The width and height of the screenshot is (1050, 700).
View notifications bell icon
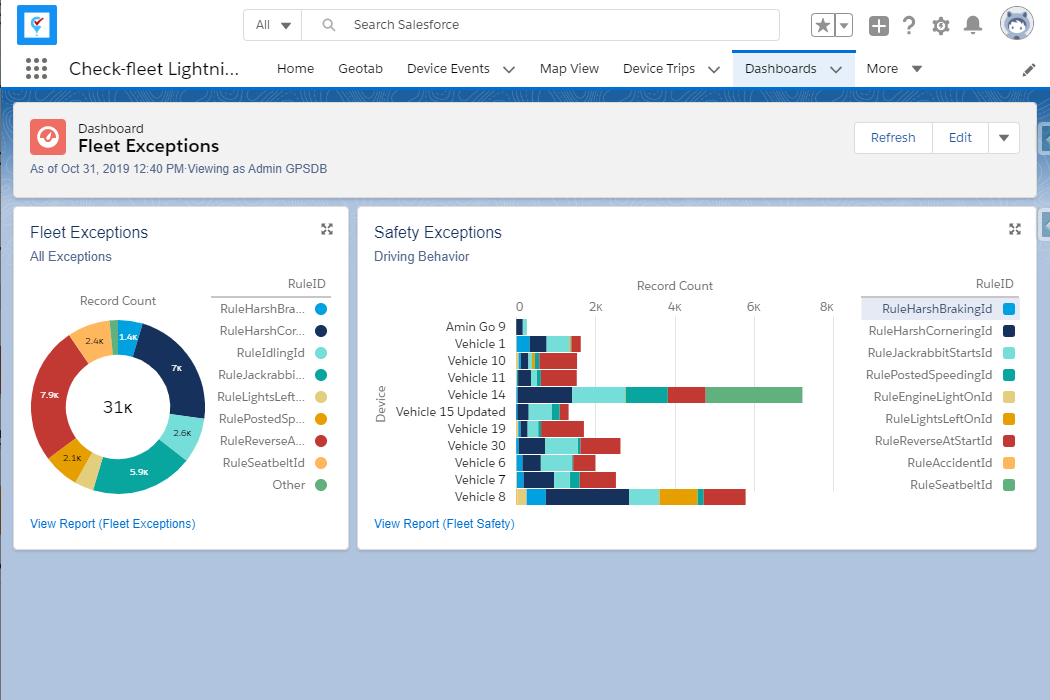(972, 26)
